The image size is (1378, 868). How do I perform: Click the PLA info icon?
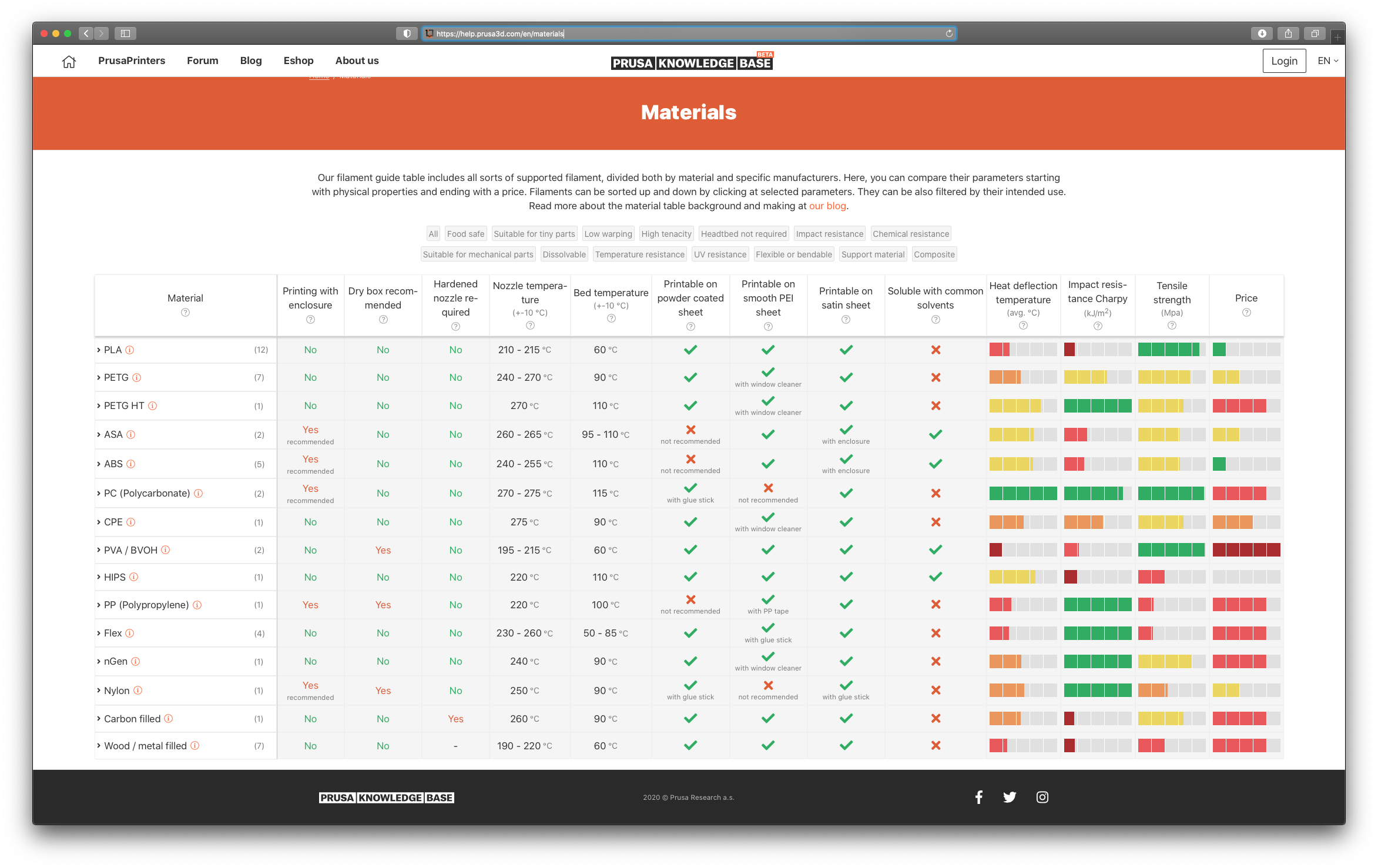pyautogui.click(x=130, y=350)
